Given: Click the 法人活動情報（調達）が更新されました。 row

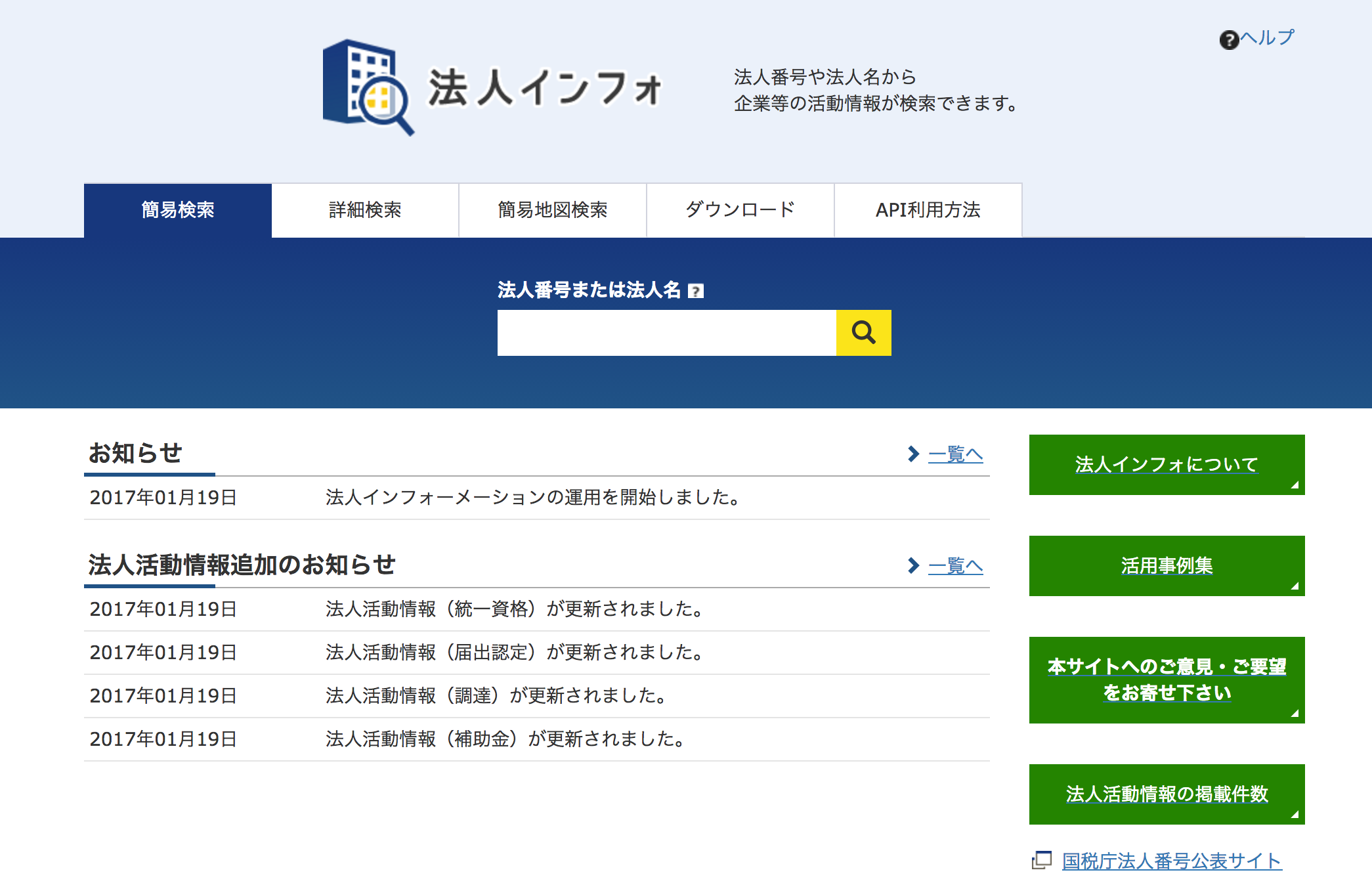Looking at the screenshot, I should coord(537,696).
